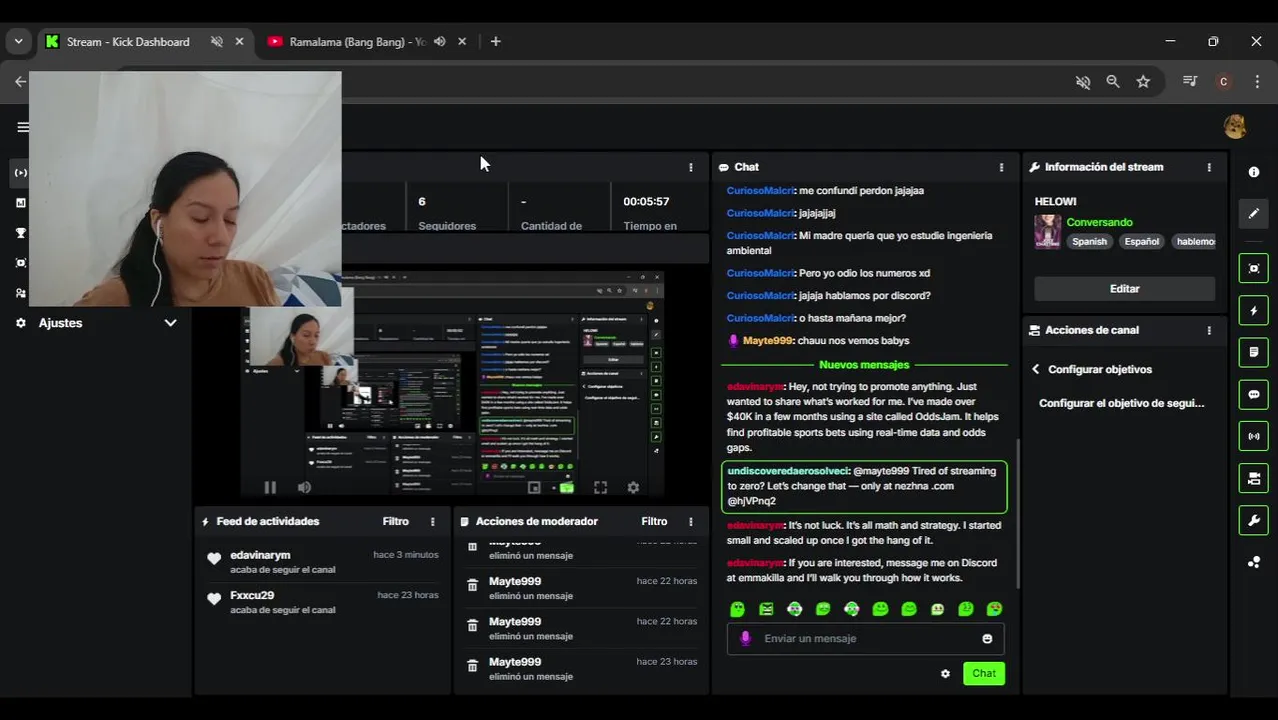The width and height of the screenshot is (1278, 720).
Task: Enter fullscreen on stream preview player
Action: [600, 487]
